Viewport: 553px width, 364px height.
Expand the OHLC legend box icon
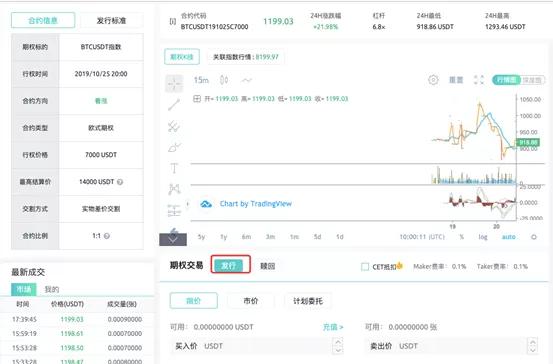[197, 99]
